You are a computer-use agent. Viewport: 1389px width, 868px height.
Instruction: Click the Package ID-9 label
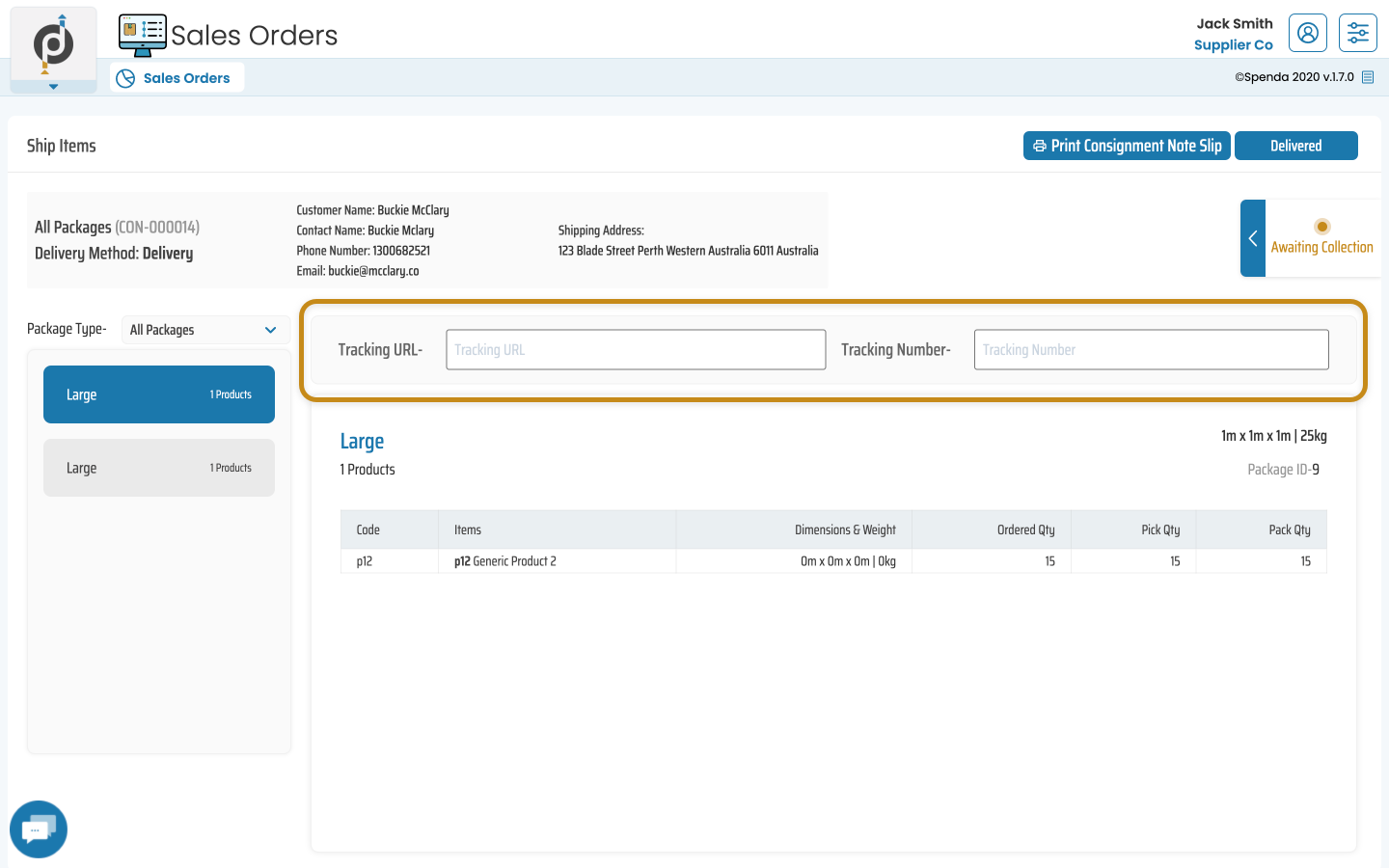tap(1283, 470)
